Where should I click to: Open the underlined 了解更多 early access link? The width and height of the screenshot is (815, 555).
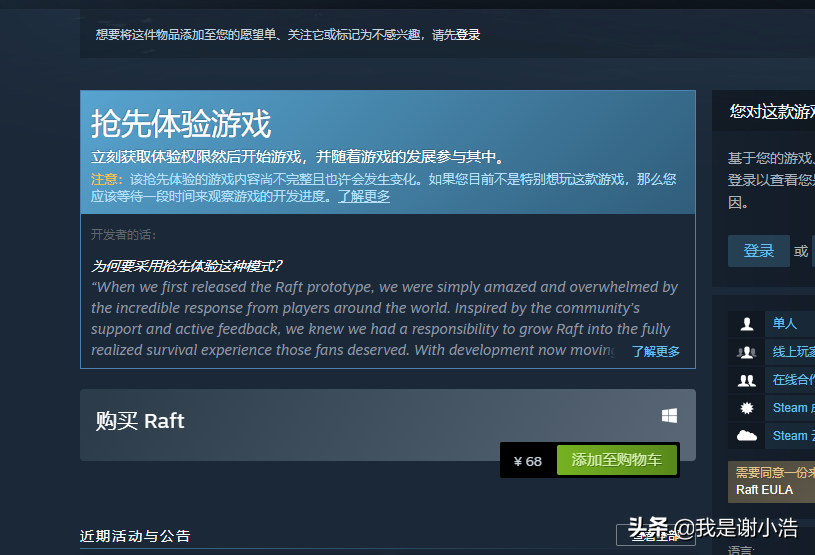coord(364,196)
